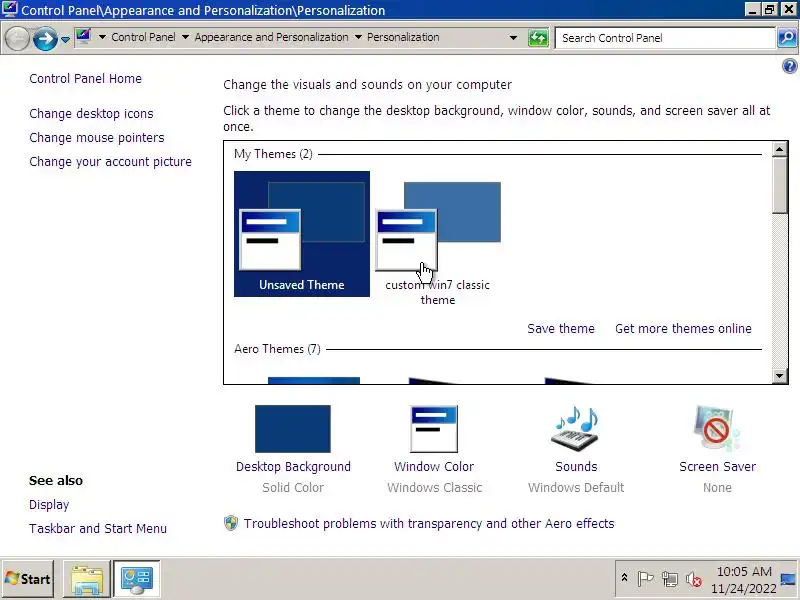The height and width of the screenshot is (600, 800).
Task: Click the themes list scroll down arrow
Action: coord(780,376)
